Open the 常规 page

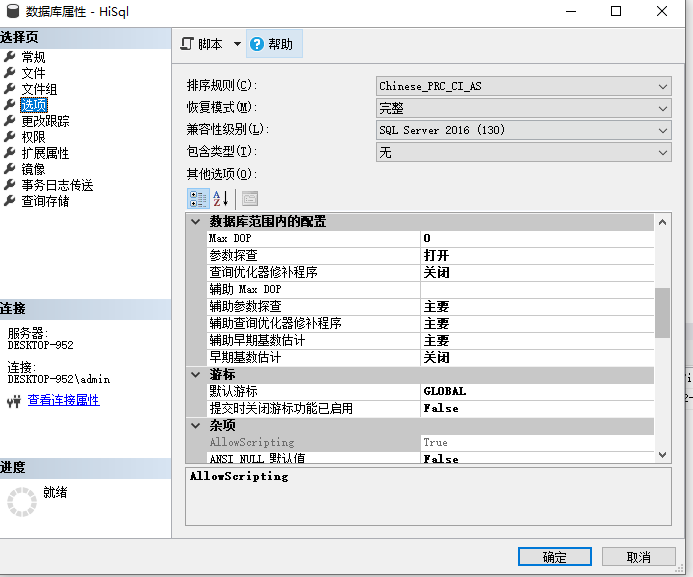pyautogui.click(x=33, y=57)
